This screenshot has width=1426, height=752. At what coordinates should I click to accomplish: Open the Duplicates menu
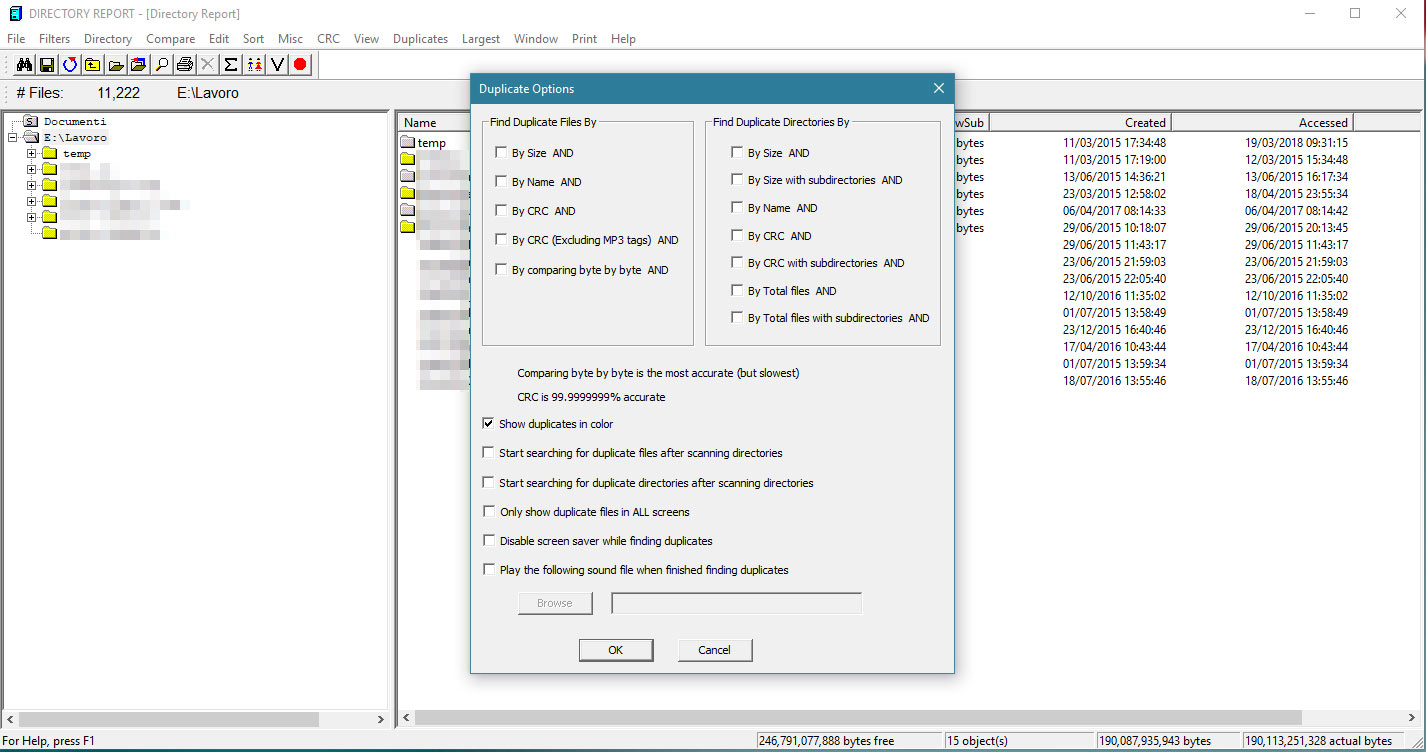click(x=420, y=39)
